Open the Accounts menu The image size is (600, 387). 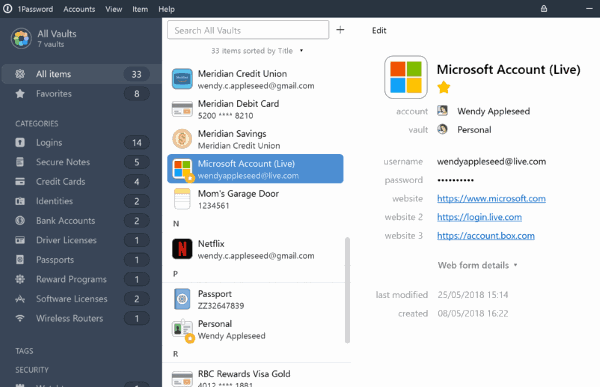tap(79, 9)
